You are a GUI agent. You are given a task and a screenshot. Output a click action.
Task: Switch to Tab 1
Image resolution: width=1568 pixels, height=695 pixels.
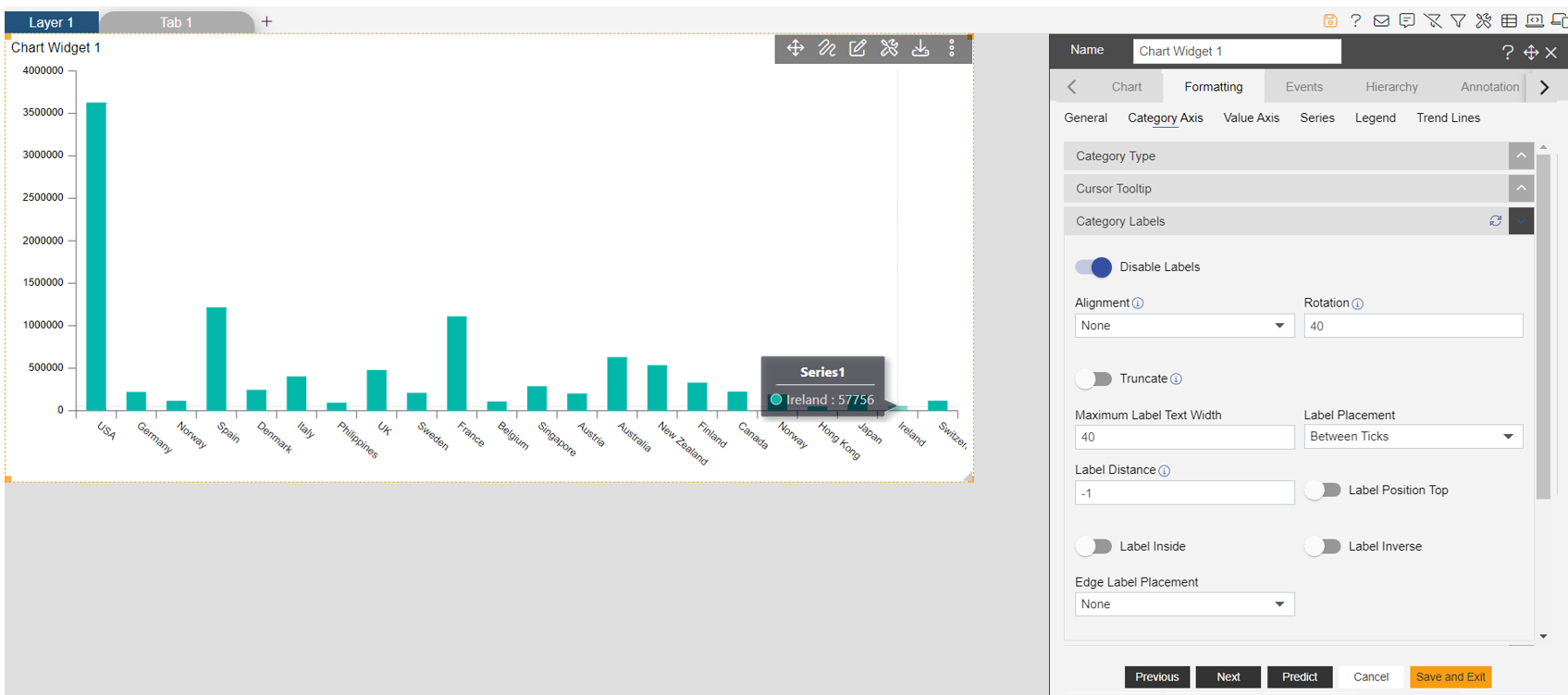tap(176, 22)
